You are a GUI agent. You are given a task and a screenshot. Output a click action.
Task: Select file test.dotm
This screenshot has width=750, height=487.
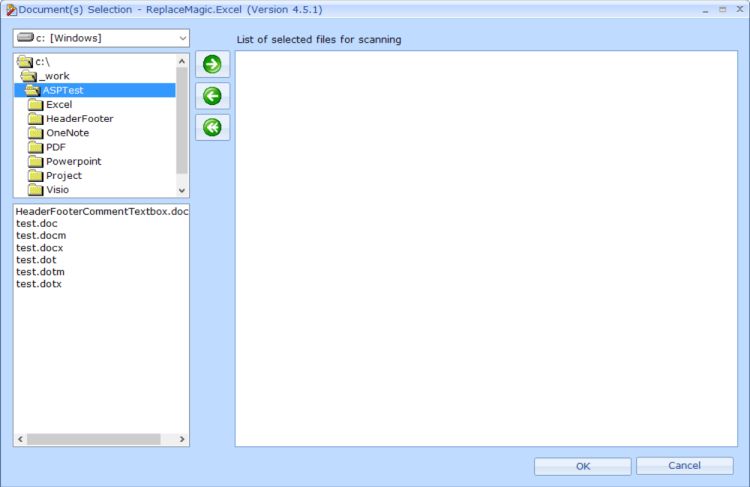click(40, 272)
